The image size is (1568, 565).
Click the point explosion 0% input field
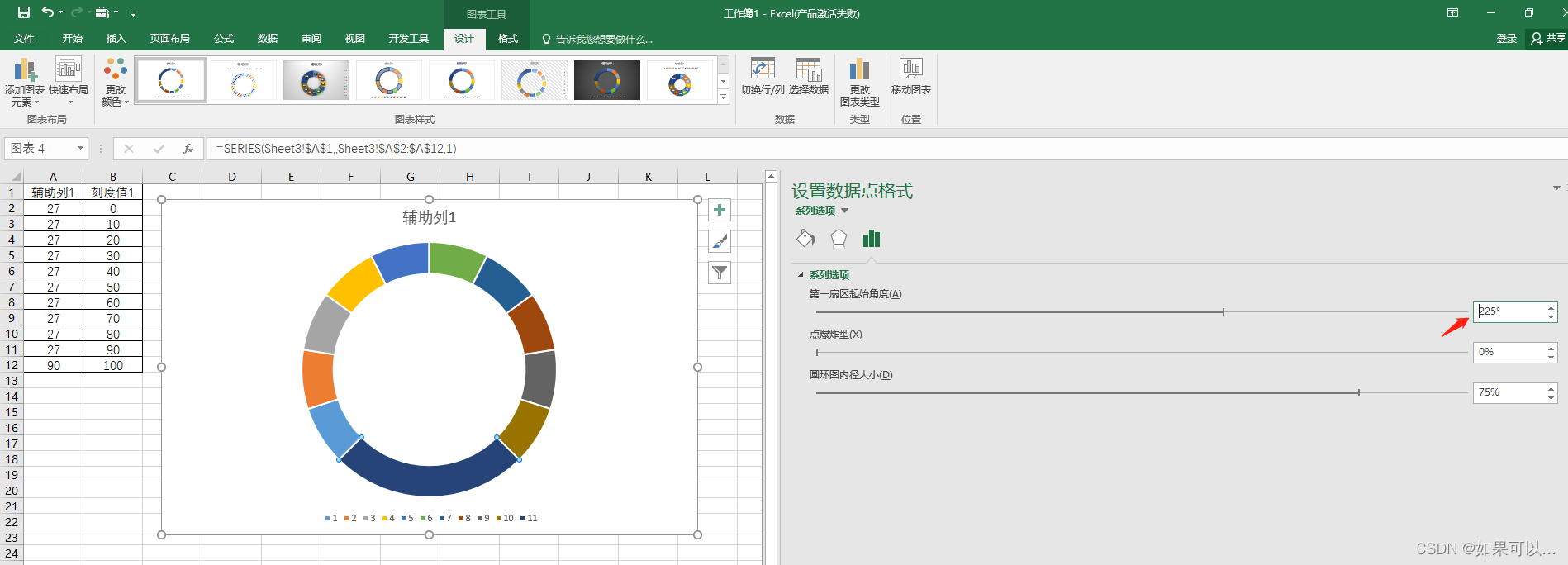[1509, 352]
